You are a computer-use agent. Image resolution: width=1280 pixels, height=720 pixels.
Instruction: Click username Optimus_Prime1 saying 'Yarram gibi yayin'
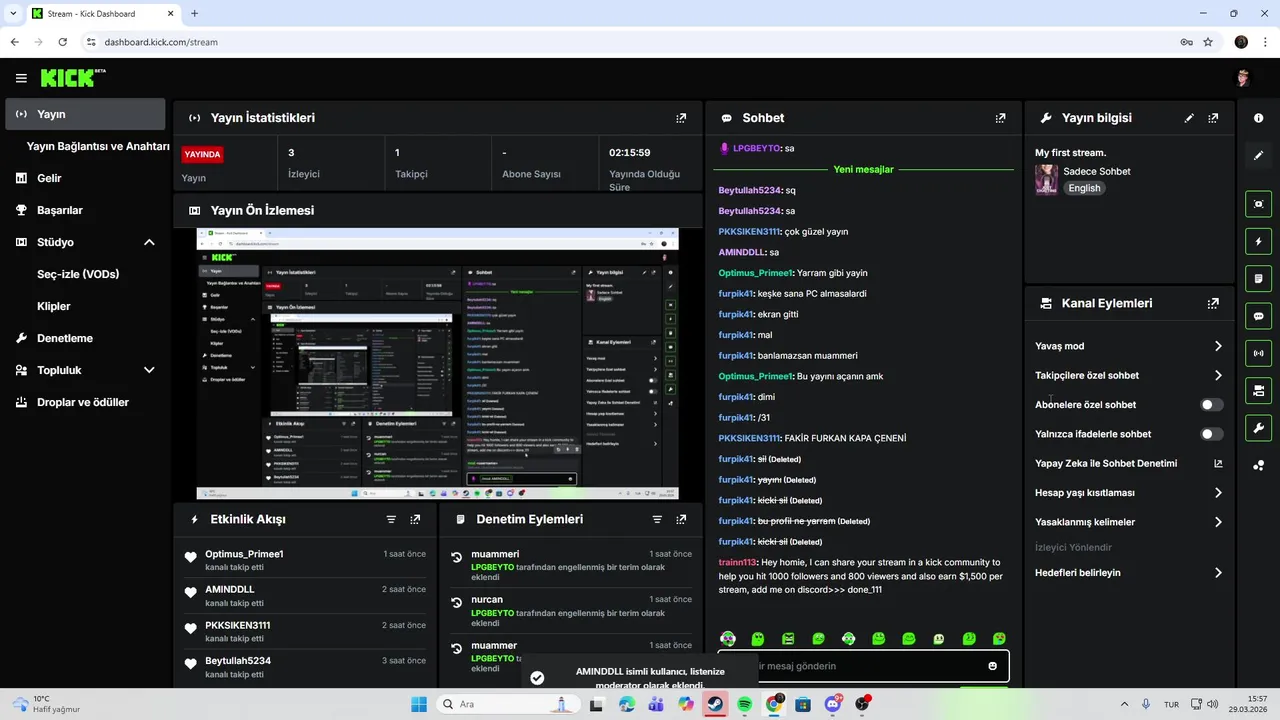[x=755, y=273]
